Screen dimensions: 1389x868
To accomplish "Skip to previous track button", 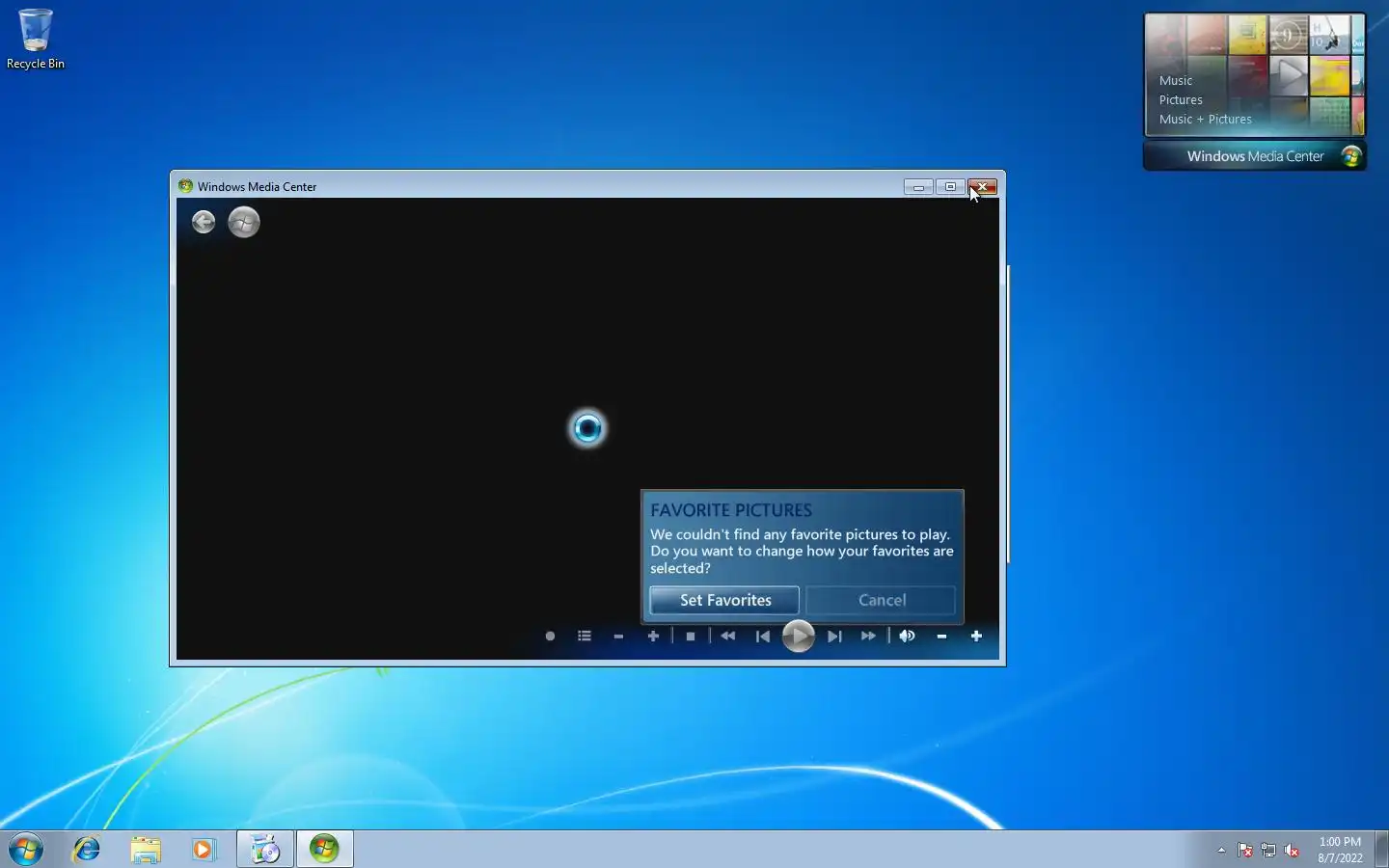I will pyautogui.click(x=763, y=637).
